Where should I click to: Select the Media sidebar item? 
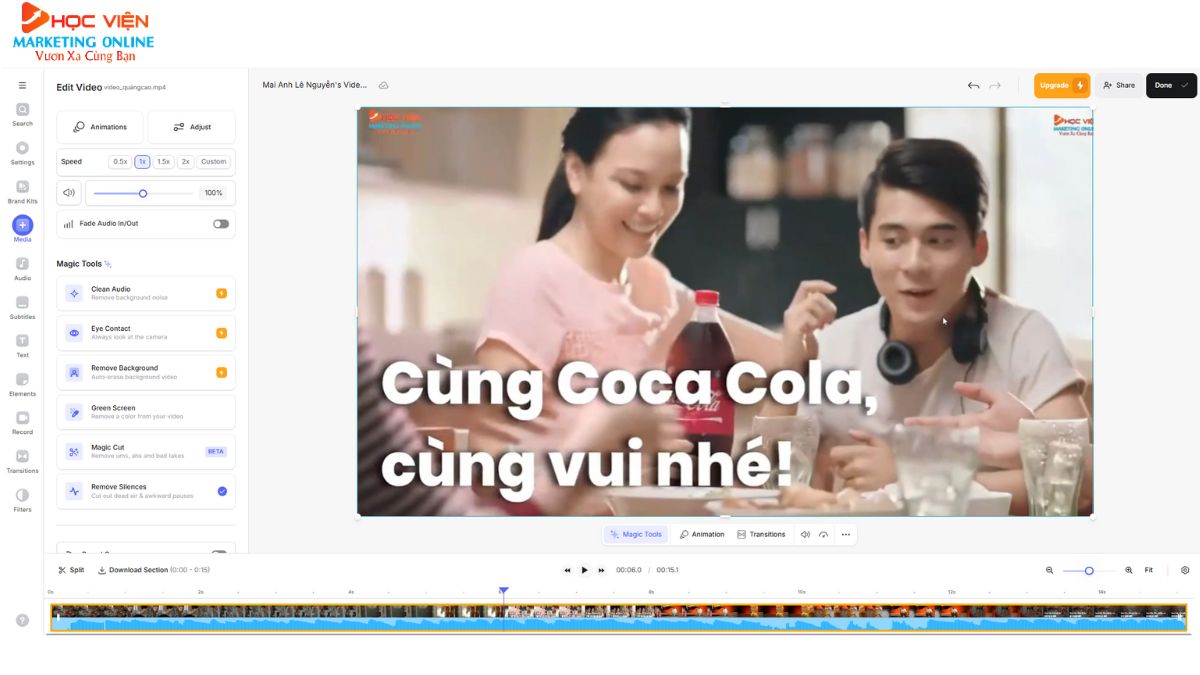(22, 230)
